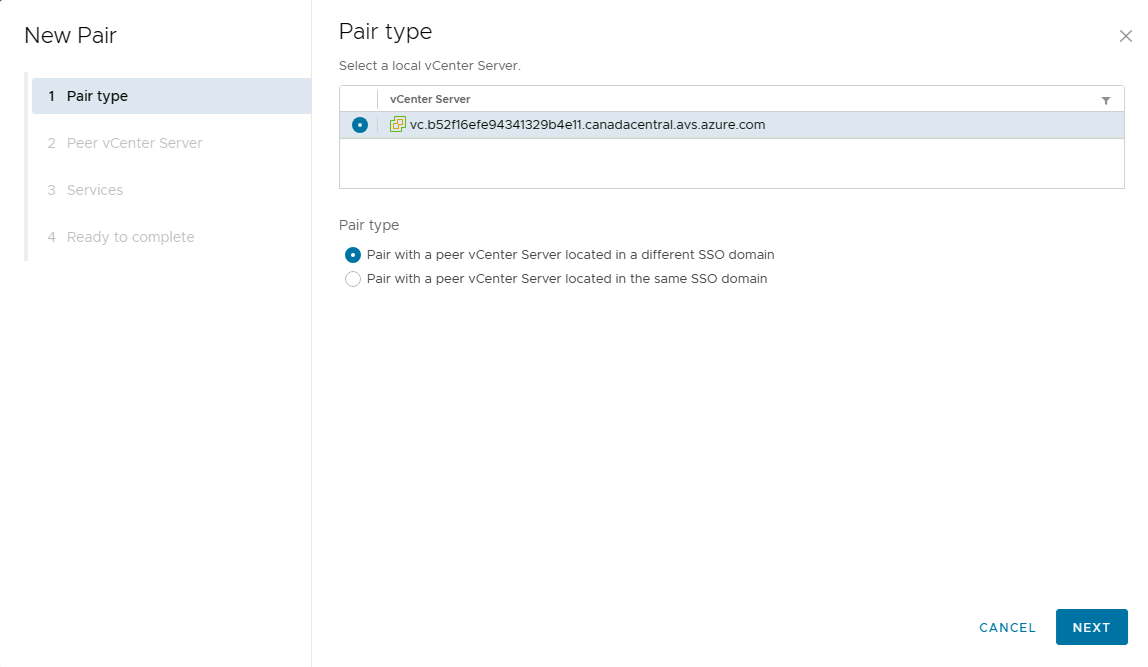Click the vCenter Server column header
This screenshot has width=1148, height=667.
[430, 99]
